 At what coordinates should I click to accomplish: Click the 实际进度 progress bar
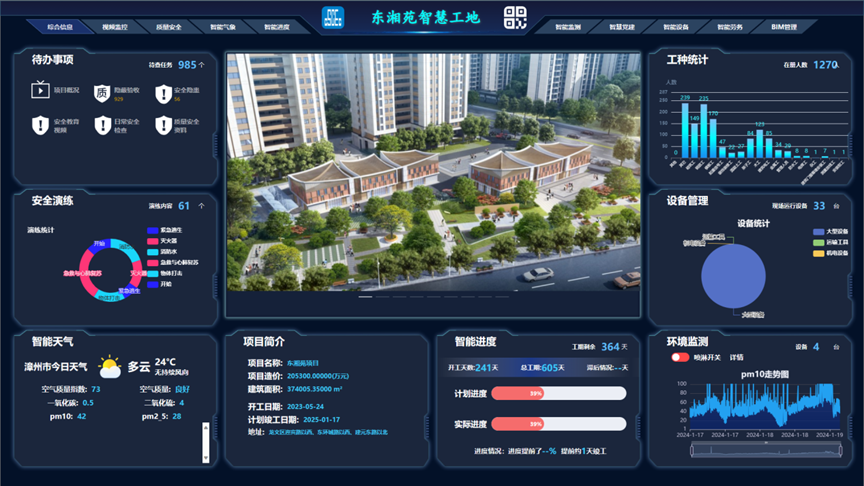coord(559,424)
